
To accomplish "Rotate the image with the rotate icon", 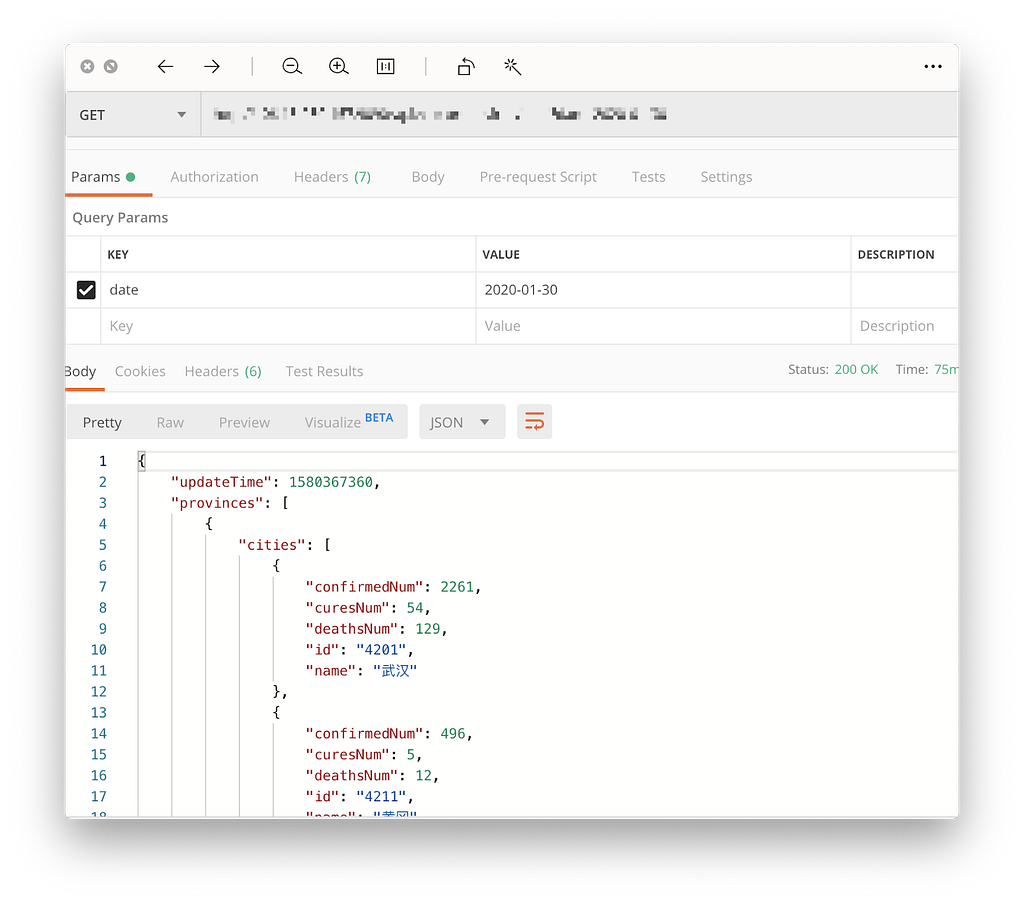I will coord(466,67).
